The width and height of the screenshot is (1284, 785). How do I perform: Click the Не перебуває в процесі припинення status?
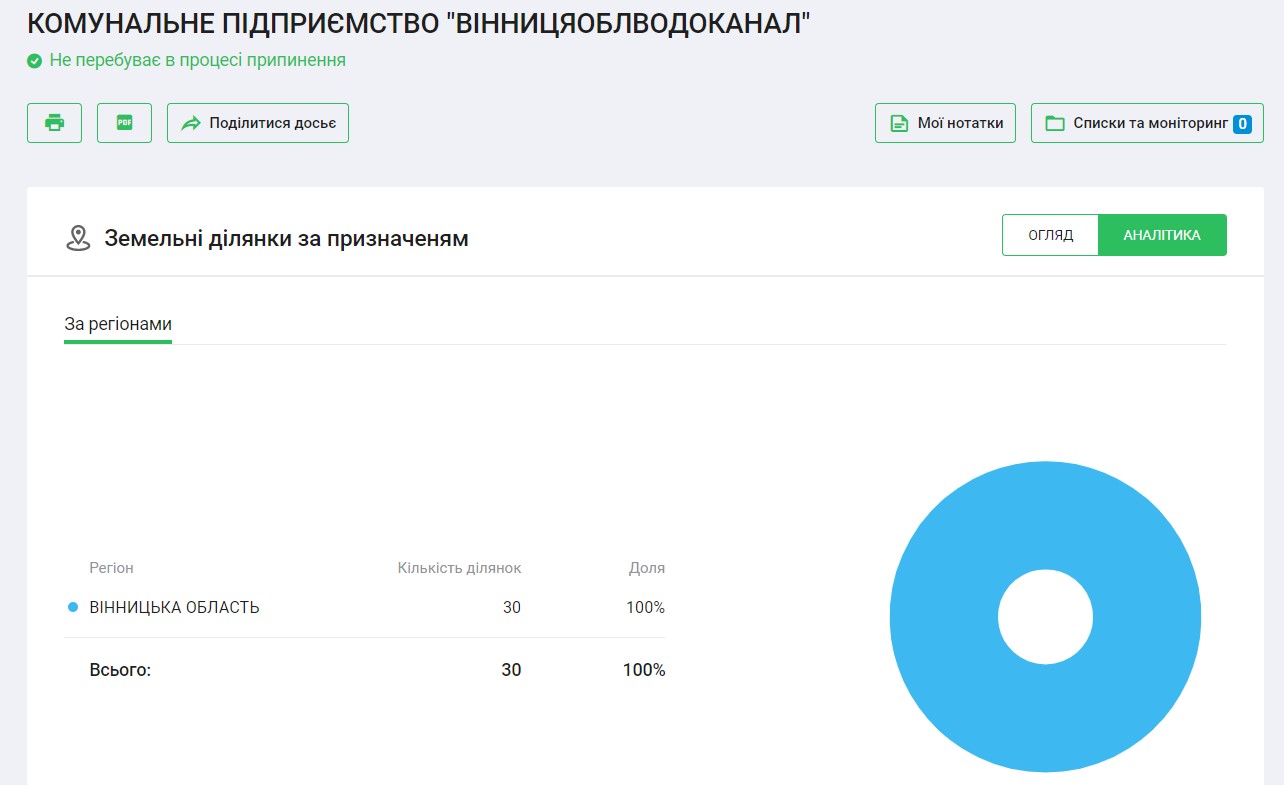pos(197,60)
